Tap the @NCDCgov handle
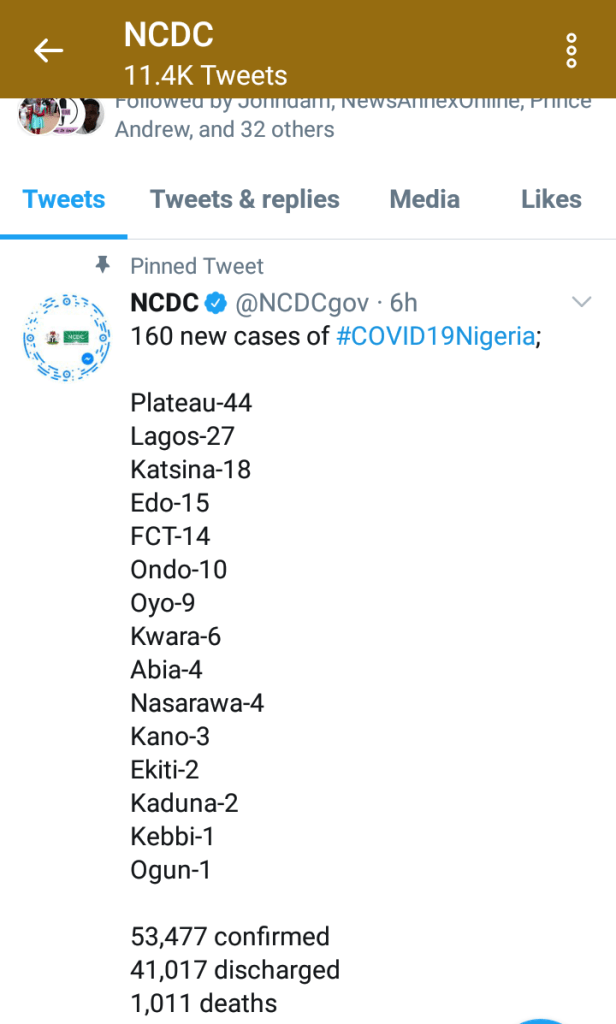The width and height of the screenshot is (616, 1024). 302,303
